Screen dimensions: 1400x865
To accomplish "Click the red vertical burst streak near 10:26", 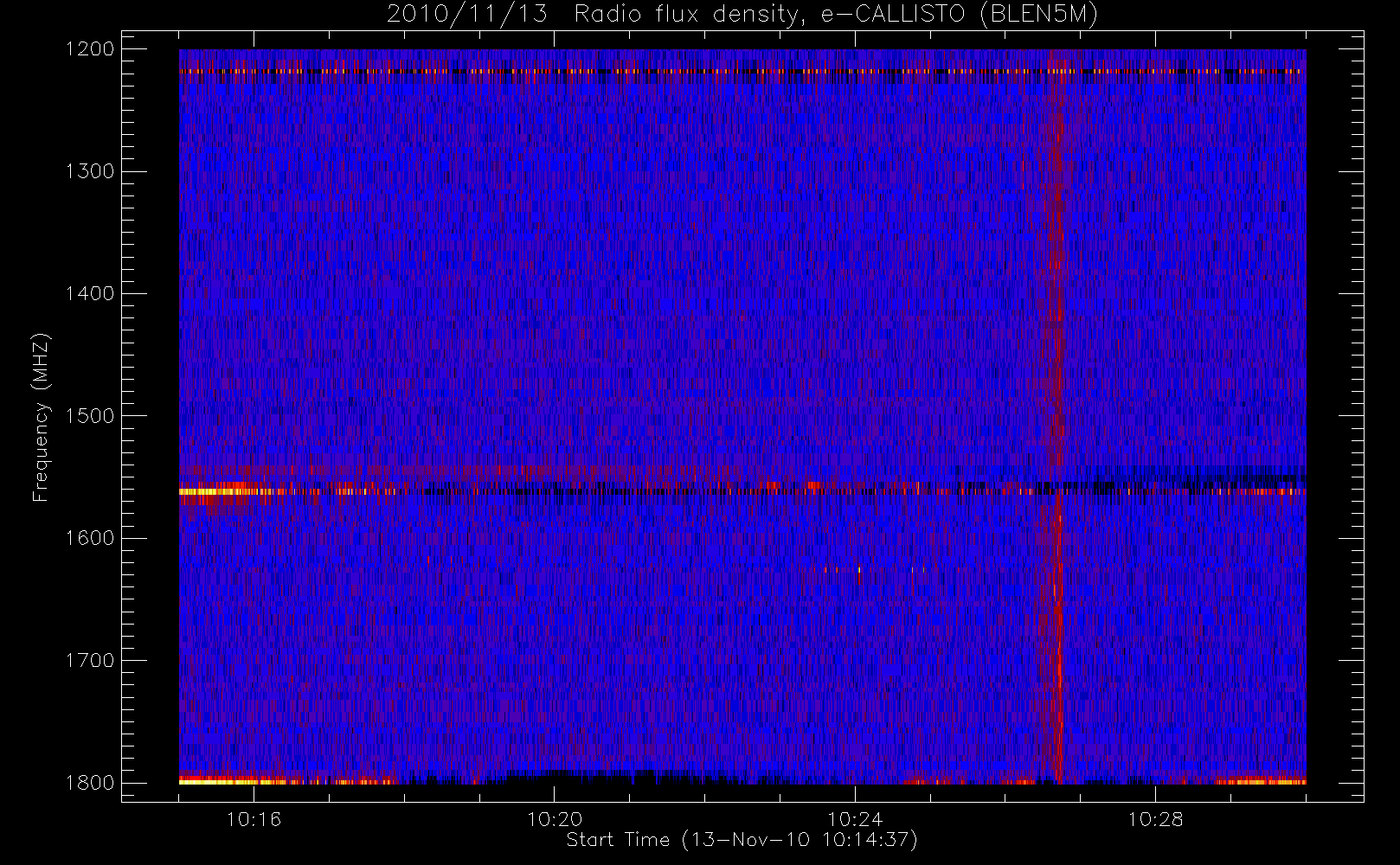I will (x=1056, y=415).
